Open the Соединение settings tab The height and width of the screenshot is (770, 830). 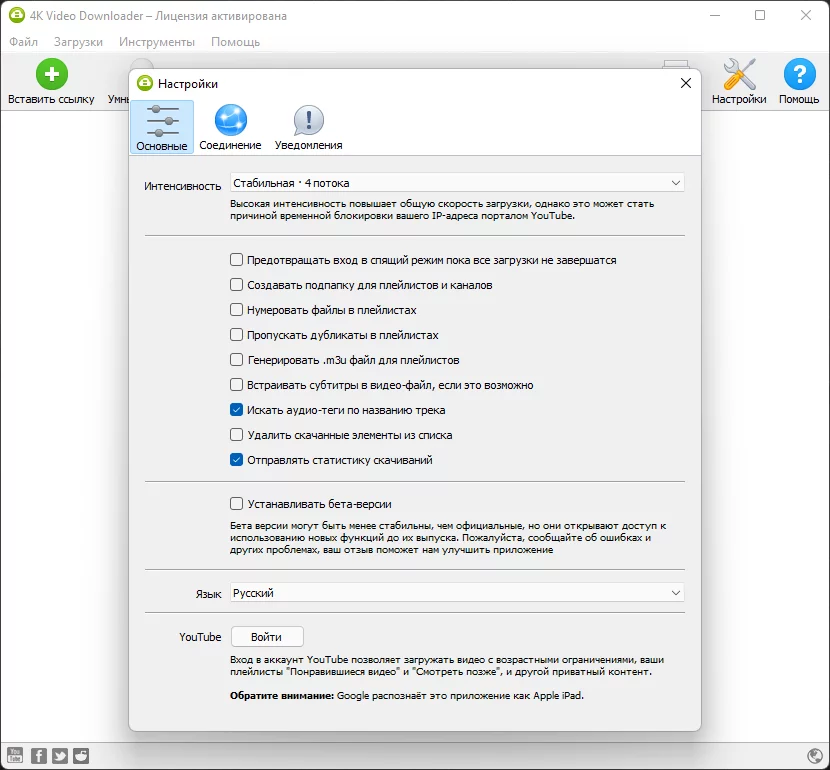tap(230, 127)
